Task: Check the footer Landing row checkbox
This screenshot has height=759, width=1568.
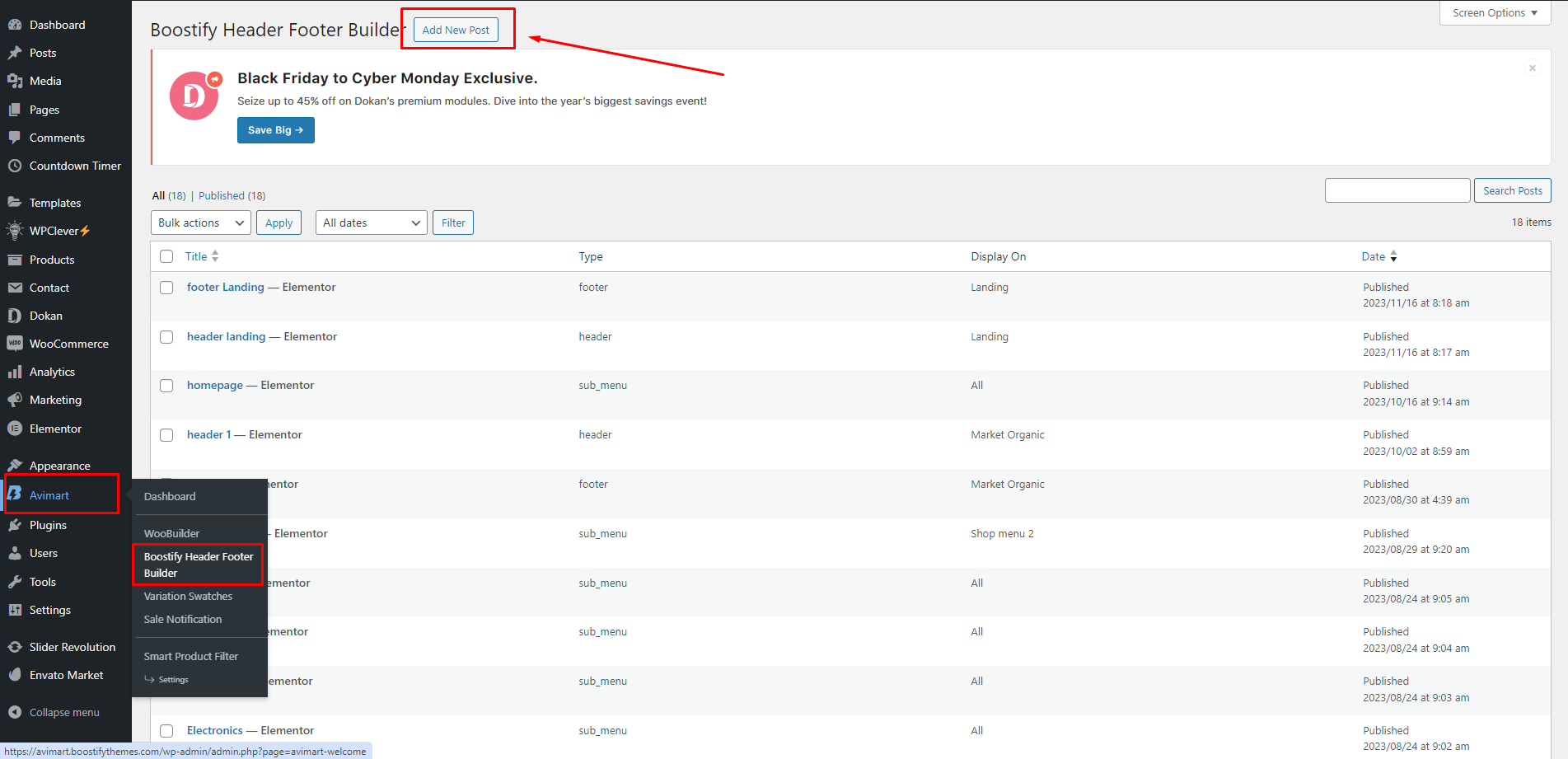Action: click(x=166, y=288)
